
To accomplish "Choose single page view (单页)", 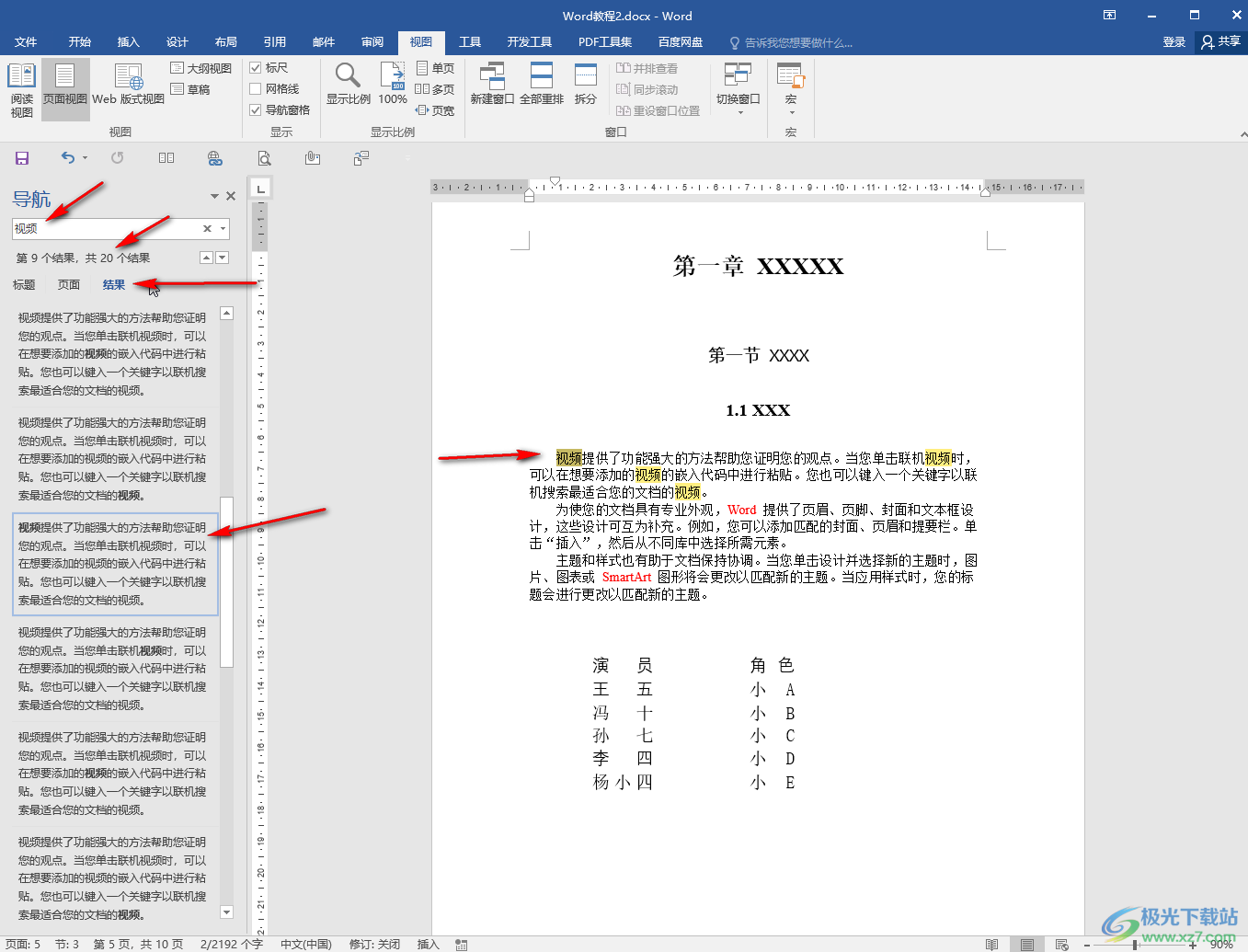I will (x=435, y=68).
